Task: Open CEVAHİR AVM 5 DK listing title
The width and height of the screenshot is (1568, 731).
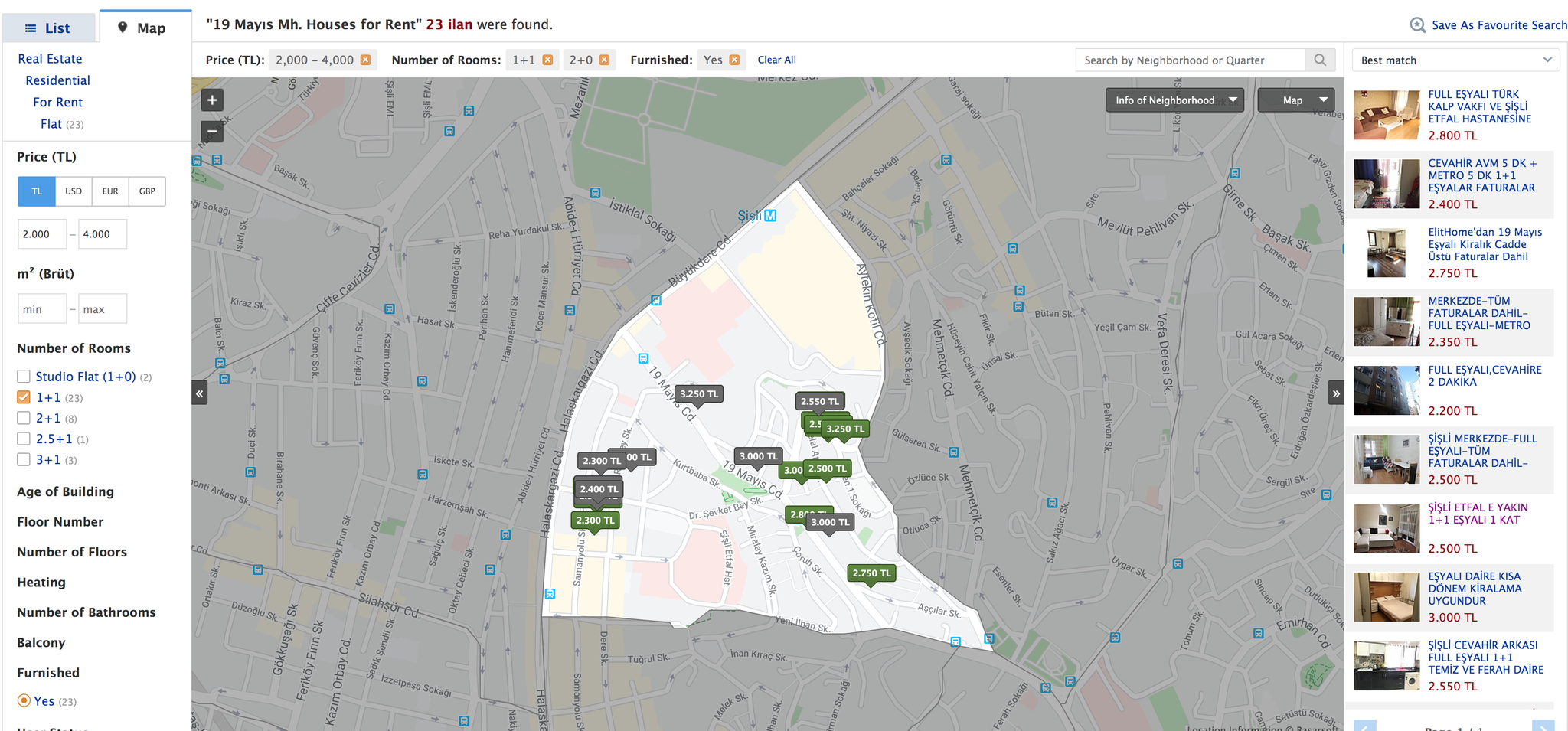Action: tap(1481, 175)
